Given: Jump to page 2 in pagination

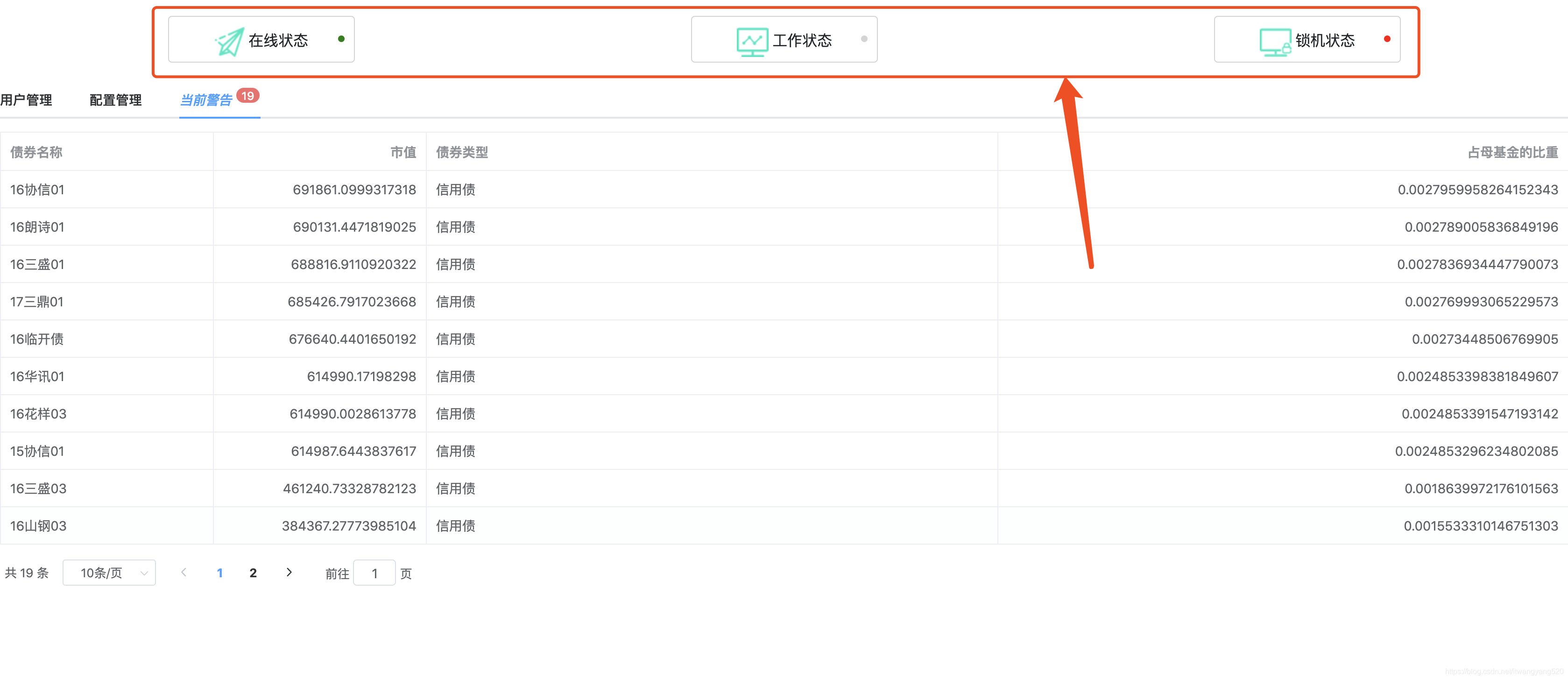Looking at the screenshot, I should click(x=253, y=573).
